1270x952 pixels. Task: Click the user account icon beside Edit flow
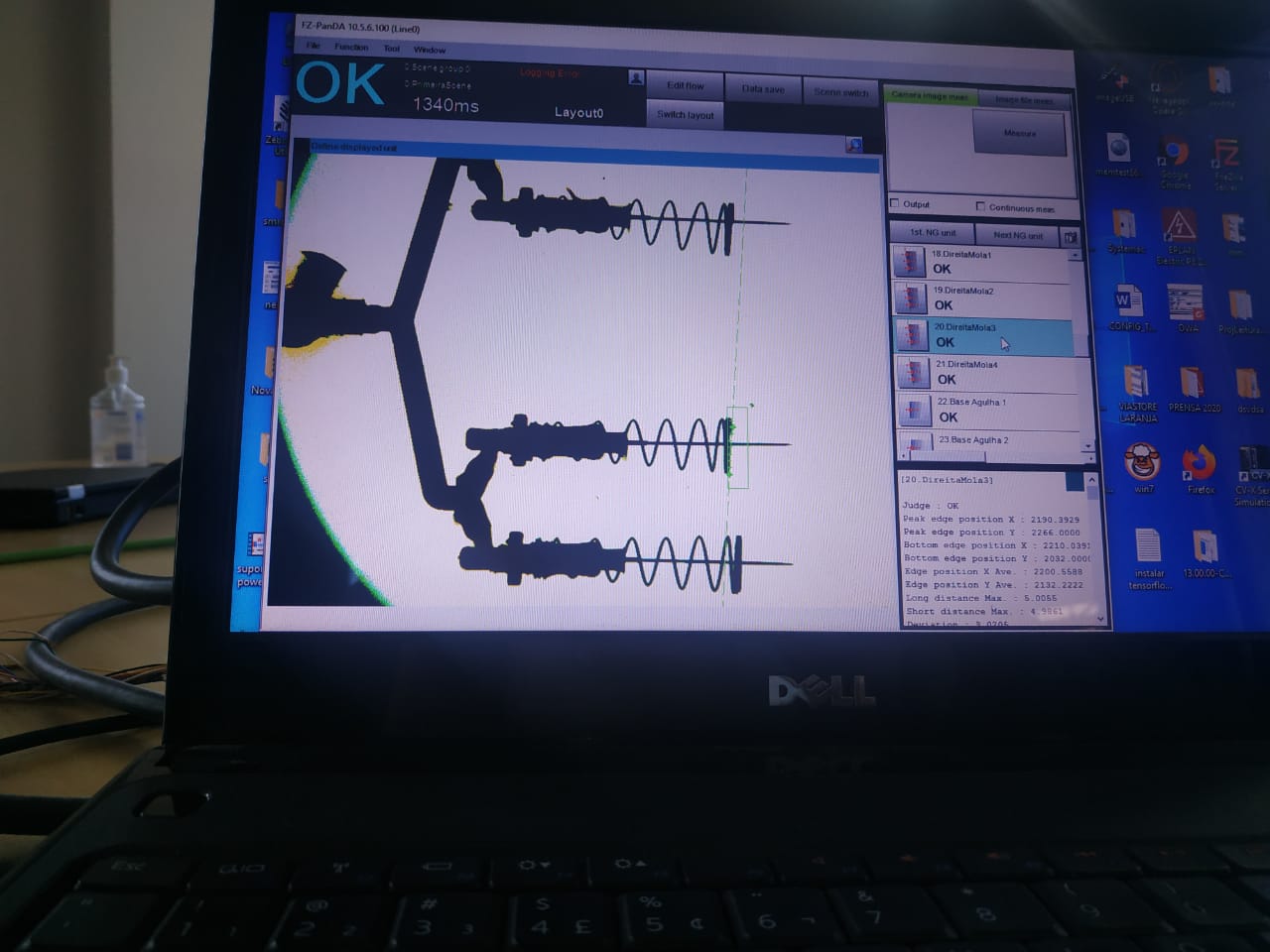(636, 78)
